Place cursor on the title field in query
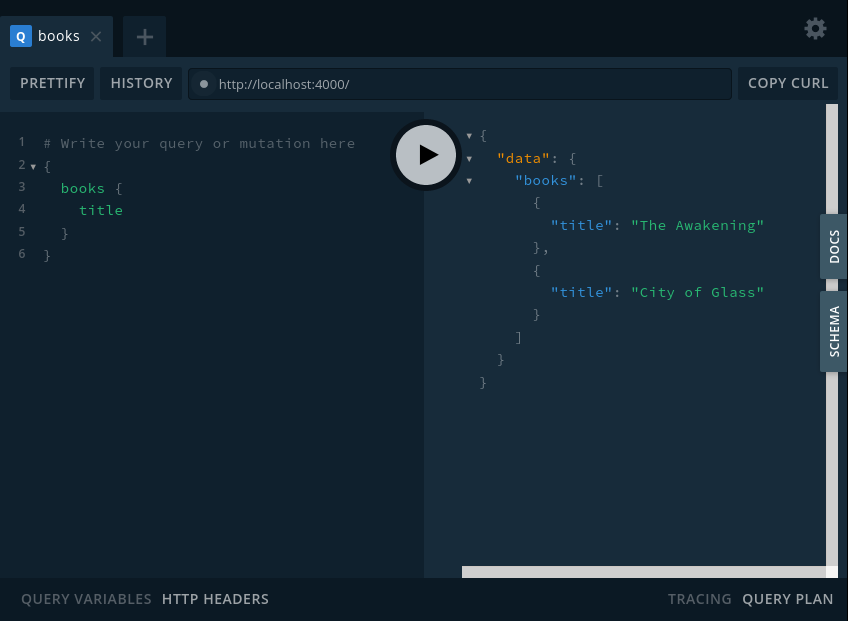The image size is (848, 621). tap(101, 210)
